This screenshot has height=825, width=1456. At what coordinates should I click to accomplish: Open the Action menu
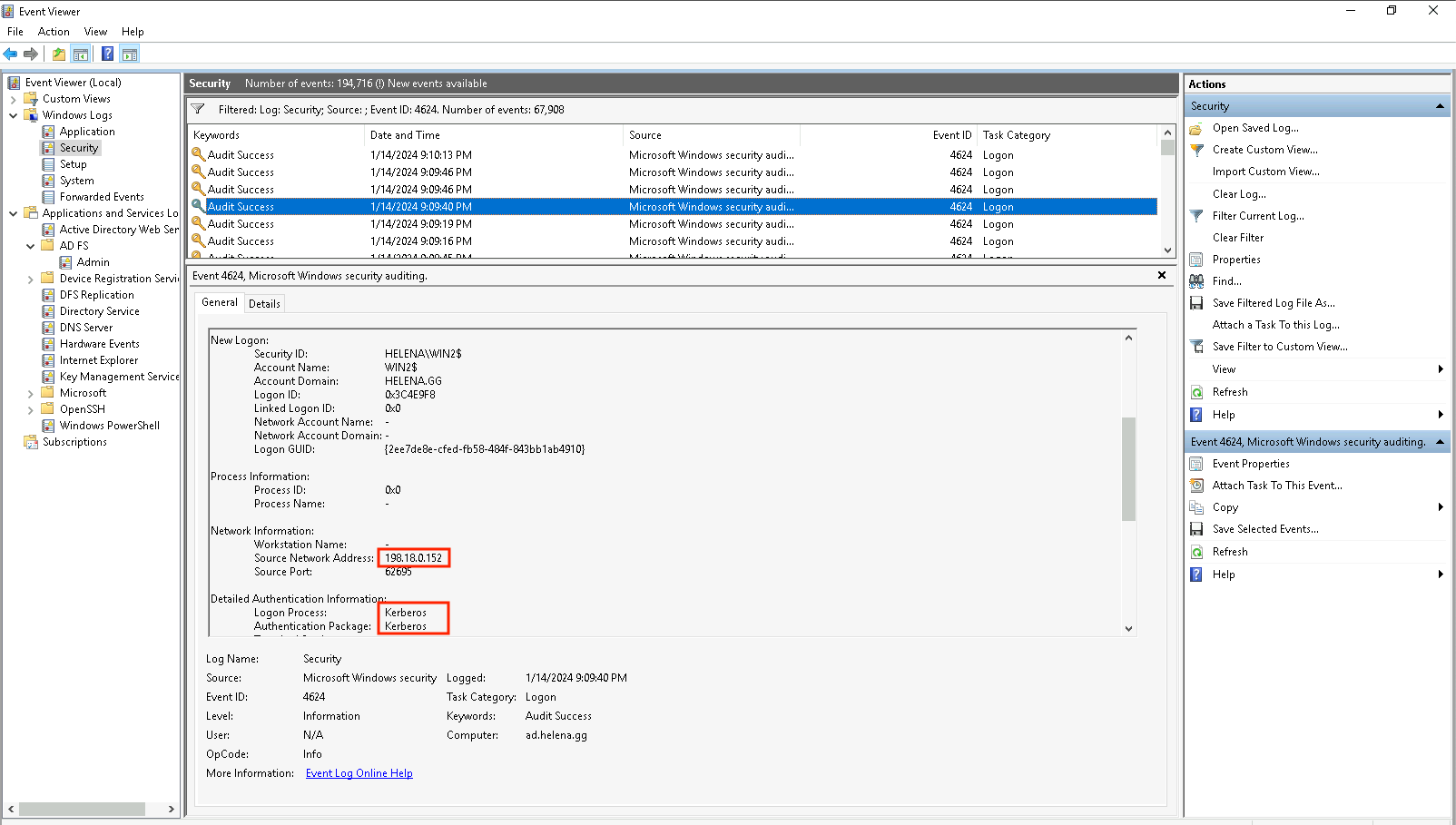point(54,32)
